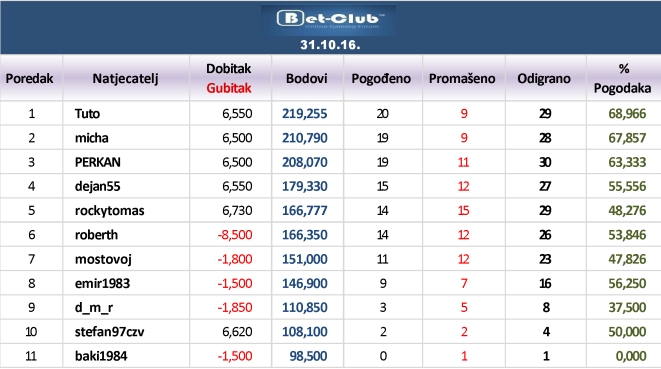Viewport: 661px width, 369px height.
Task: Click rockytomas profit value 6,730
Action: (237, 211)
